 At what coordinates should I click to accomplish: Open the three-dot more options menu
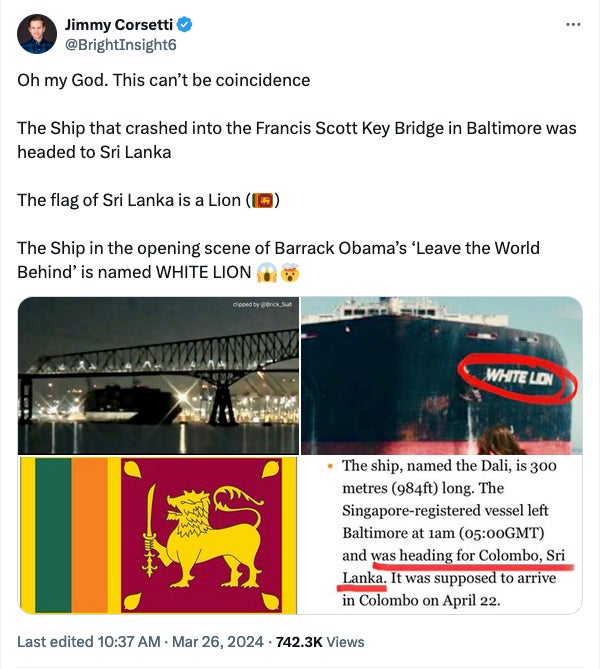572,24
